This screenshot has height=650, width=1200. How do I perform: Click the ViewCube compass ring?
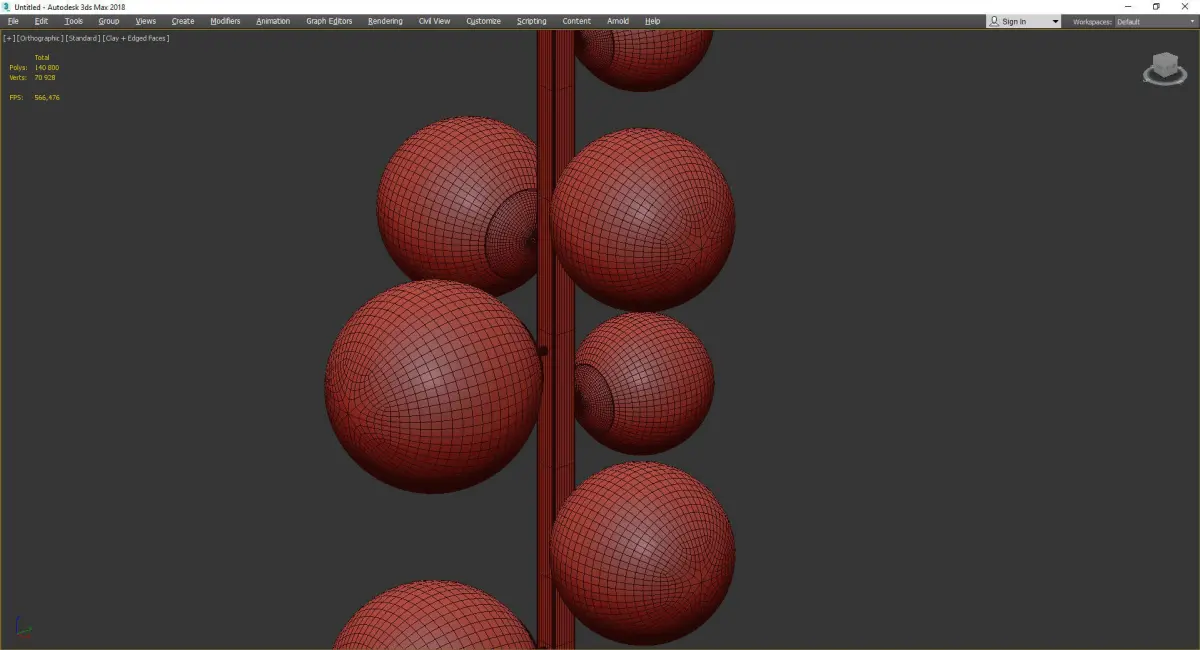tap(1165, 81)
